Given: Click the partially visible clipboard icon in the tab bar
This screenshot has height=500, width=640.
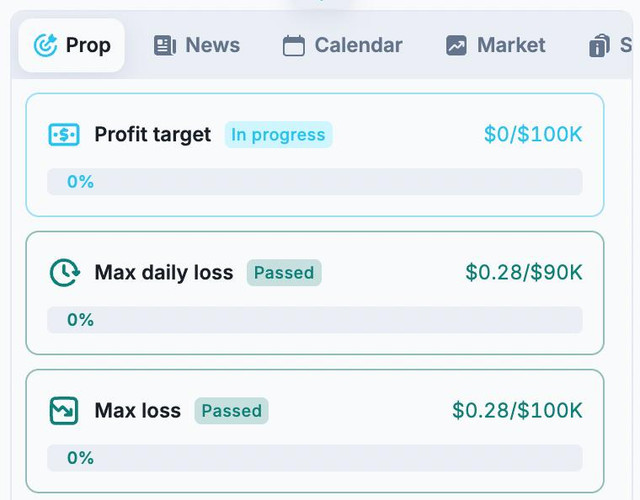Looking at the screenshot, I should (599, 45).
